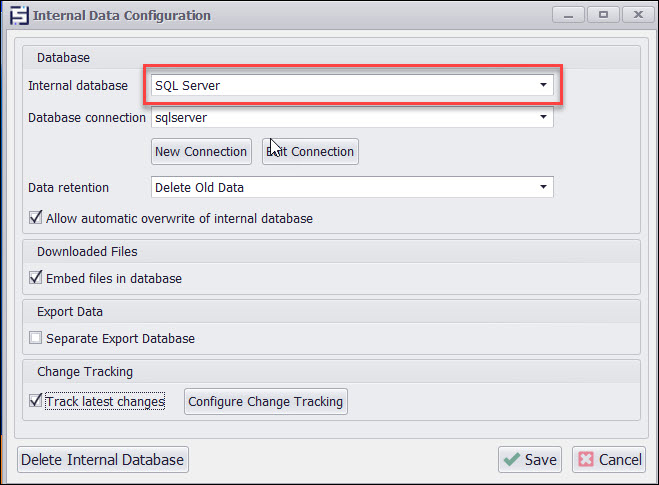659x485 pixels.
Task: Click Delete Internal Database button
Action: (103, 460)
